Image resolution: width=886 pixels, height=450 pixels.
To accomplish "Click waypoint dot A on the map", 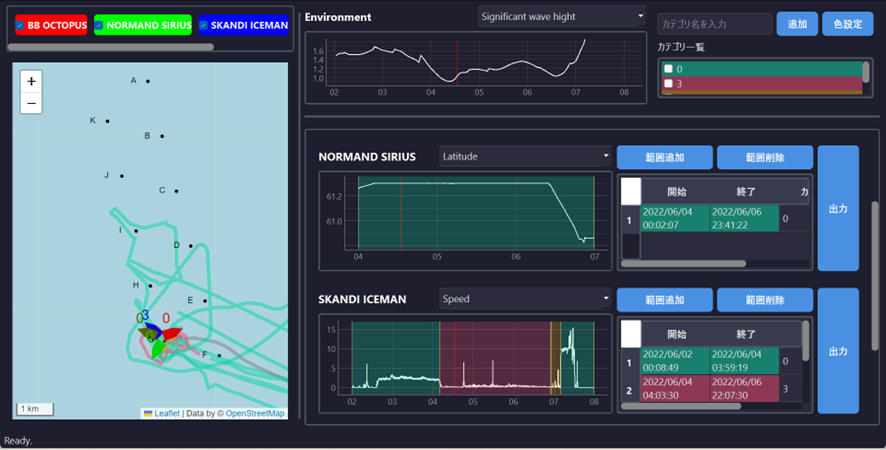I will pos(148,81).
